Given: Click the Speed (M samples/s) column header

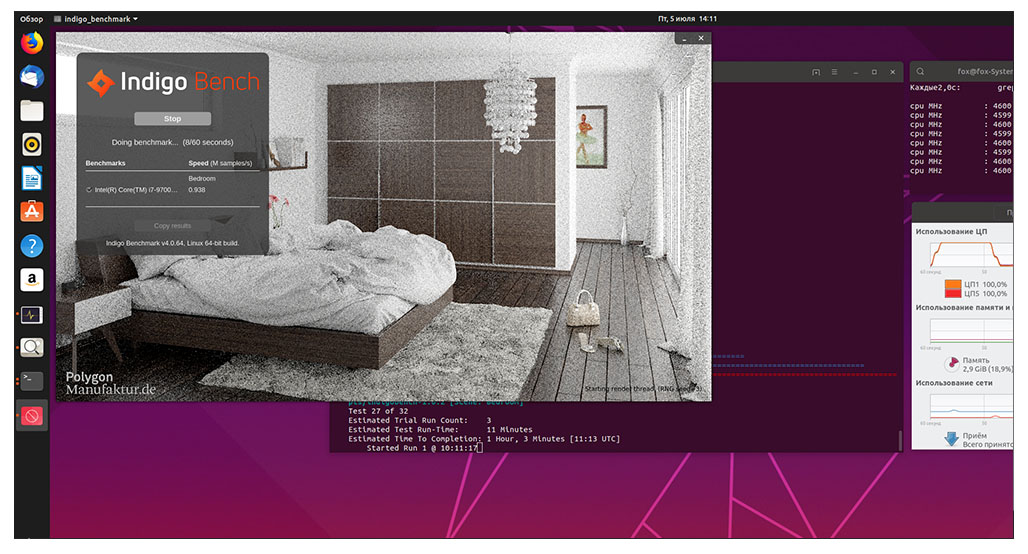Looking at the screenshot, I should 220,163.
